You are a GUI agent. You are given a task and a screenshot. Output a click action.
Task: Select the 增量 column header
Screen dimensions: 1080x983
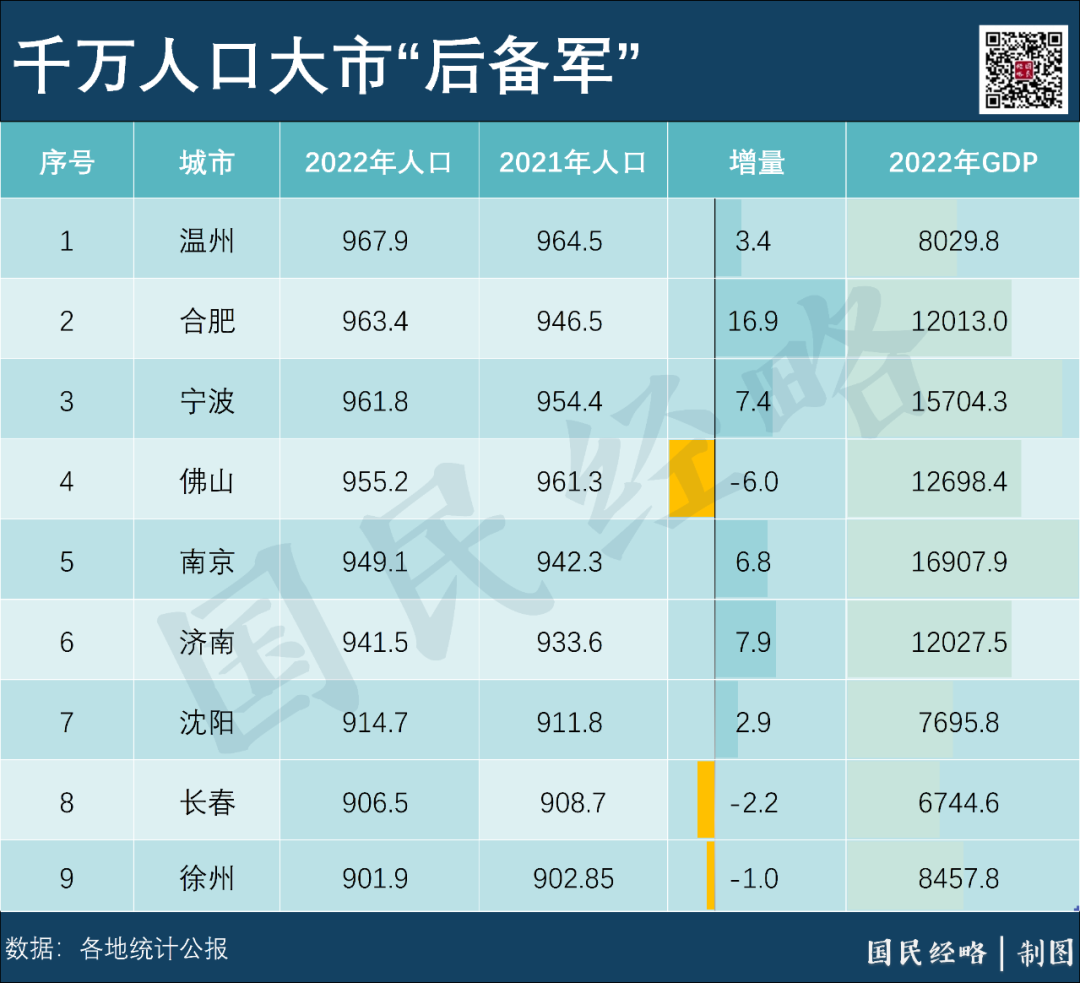(757, 163)
